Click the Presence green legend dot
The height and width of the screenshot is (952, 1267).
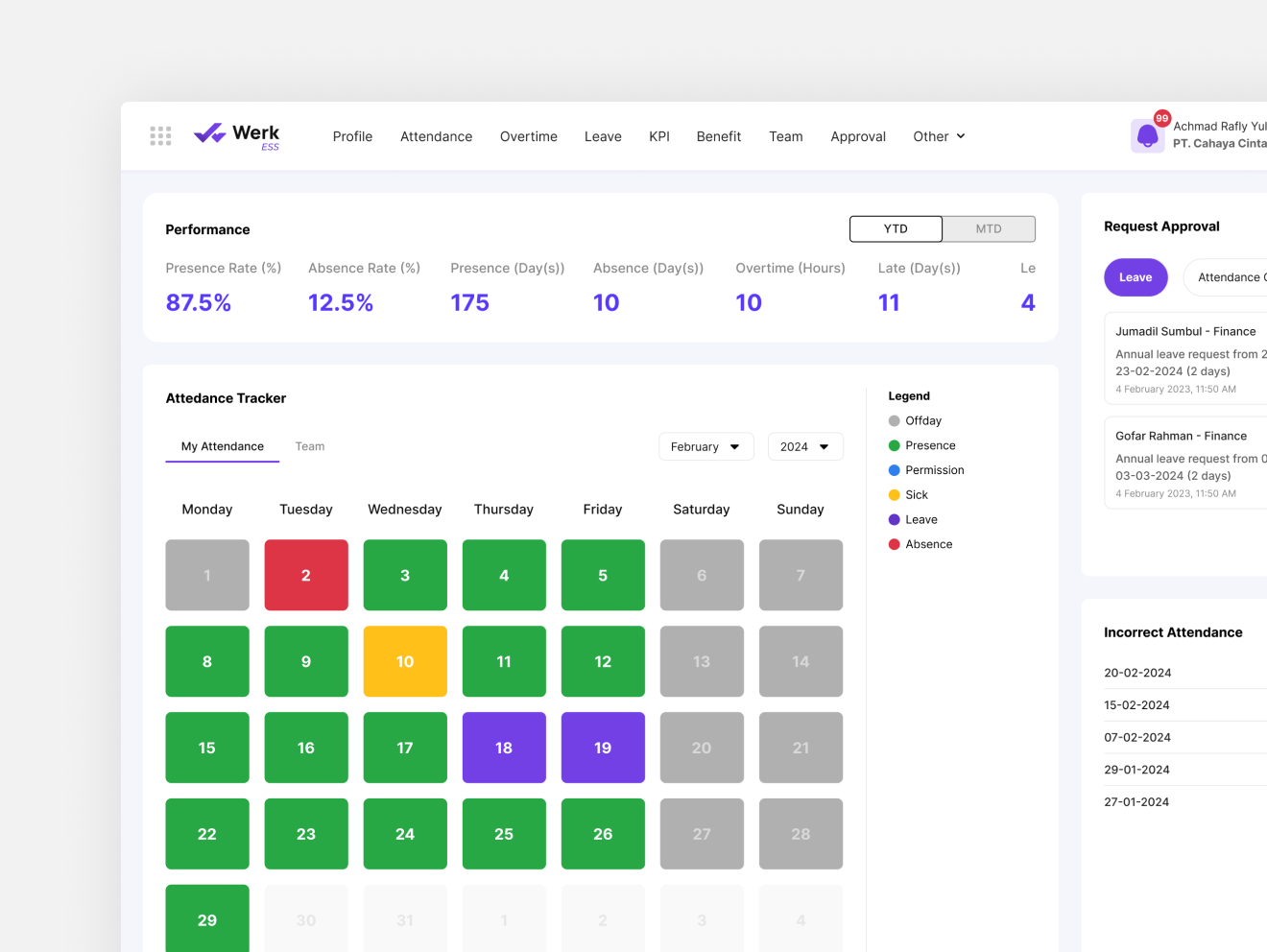pyautogui.click(x=895, y=445)
